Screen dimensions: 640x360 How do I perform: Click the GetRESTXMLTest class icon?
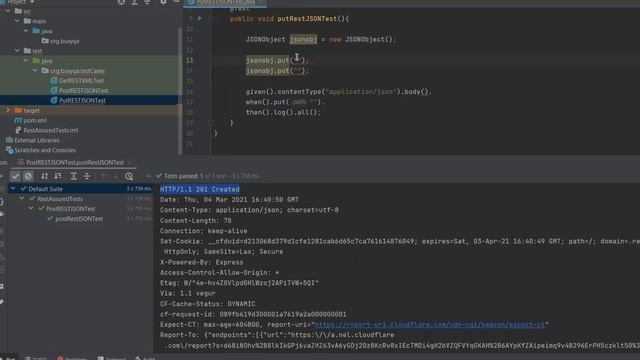(53, 80)
